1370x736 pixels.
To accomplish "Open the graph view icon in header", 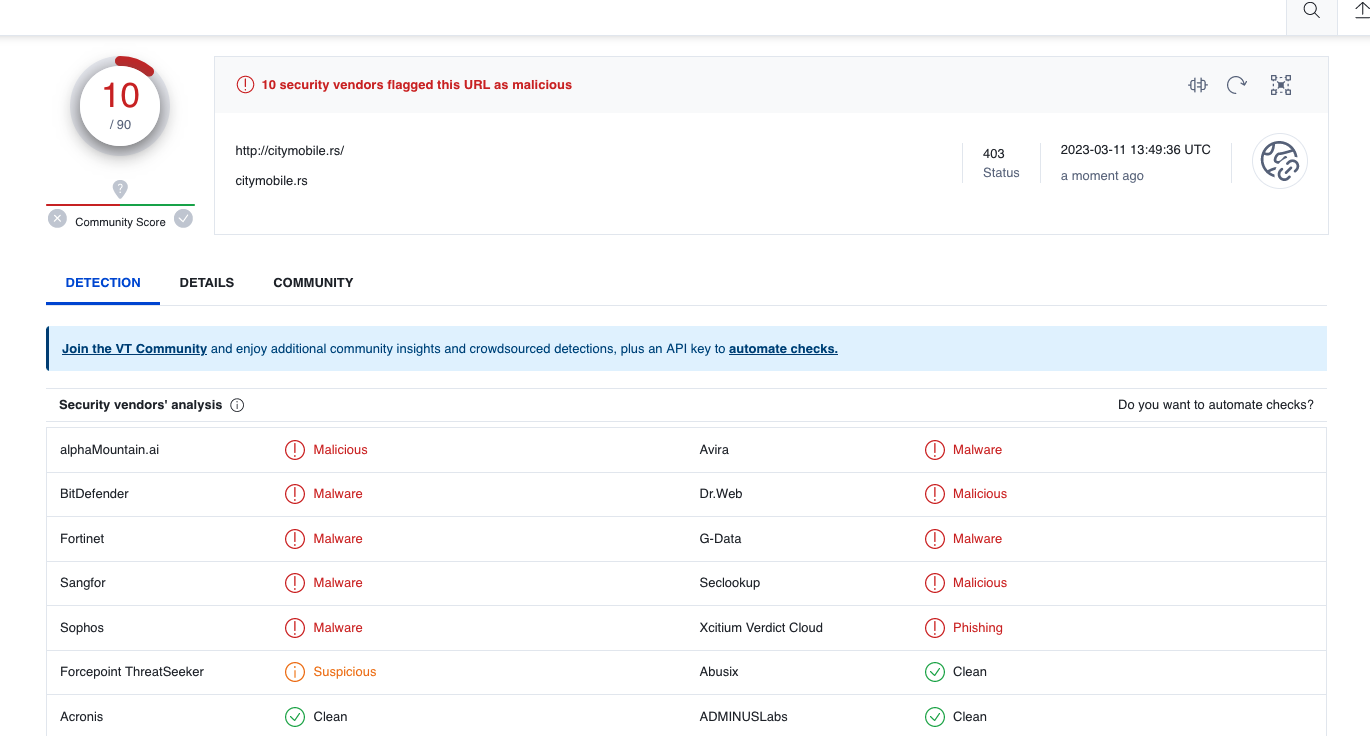I will pyautogui.click(x=1281, y=85).
